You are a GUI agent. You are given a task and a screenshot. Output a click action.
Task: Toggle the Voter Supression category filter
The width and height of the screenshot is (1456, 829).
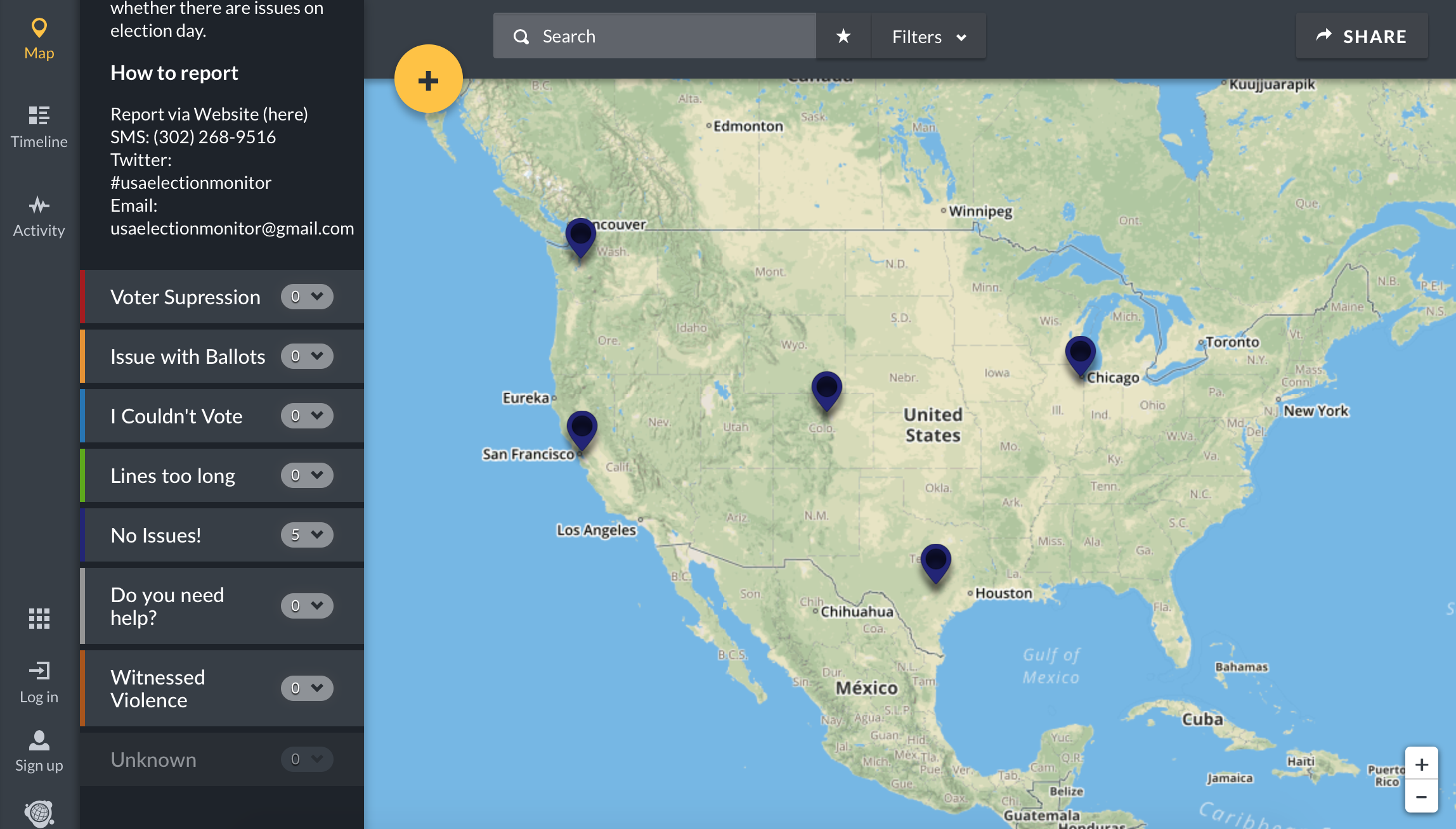(185, 296)
